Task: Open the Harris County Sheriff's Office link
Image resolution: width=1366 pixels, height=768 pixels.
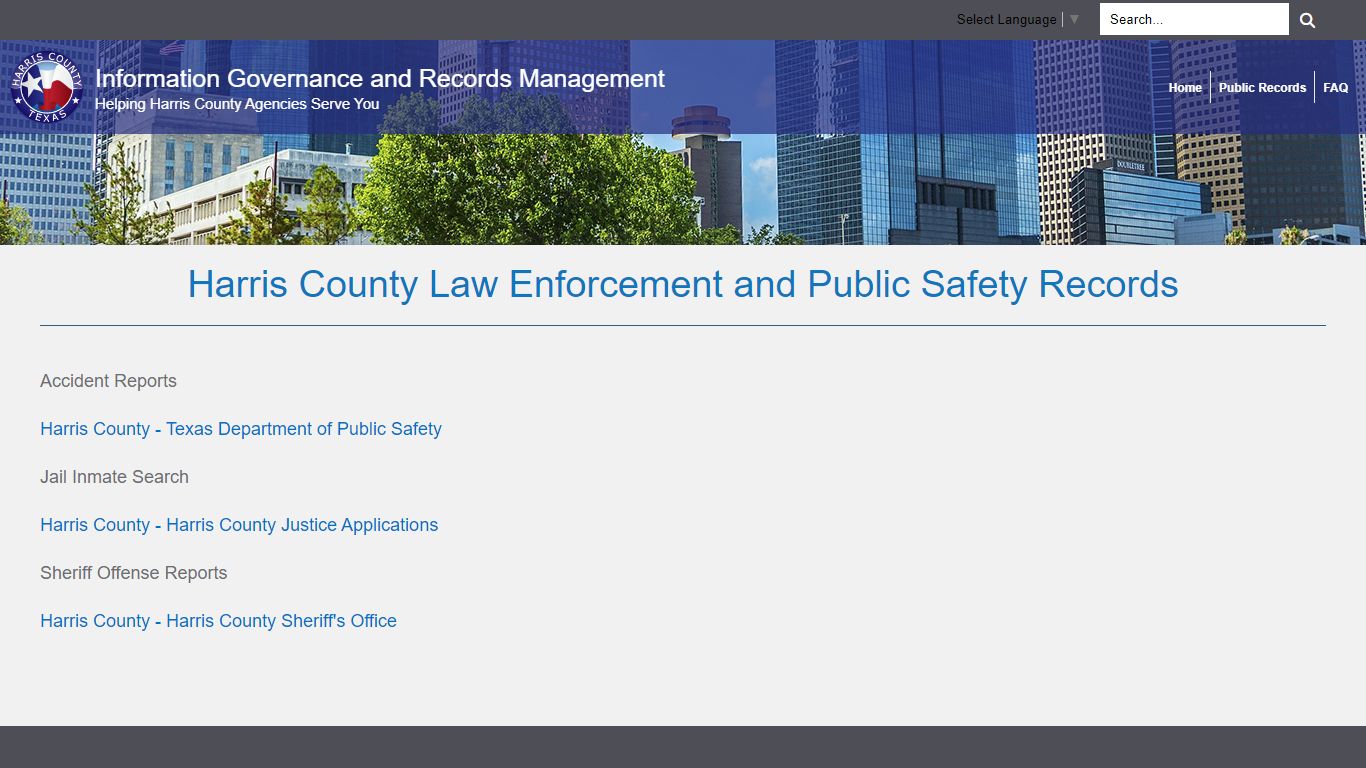Action: click(218, 621)
